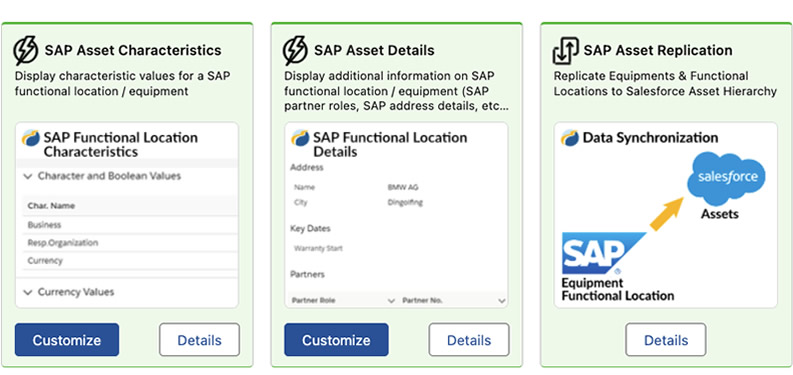Click the replication arrows icon beside SAP Asset Replication

[x=565, y=51]
